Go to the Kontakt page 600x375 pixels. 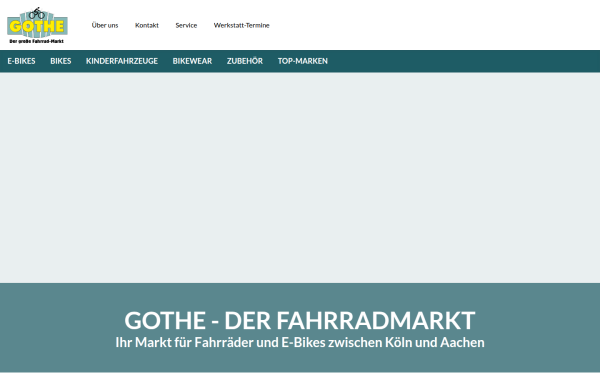[147, 25]
